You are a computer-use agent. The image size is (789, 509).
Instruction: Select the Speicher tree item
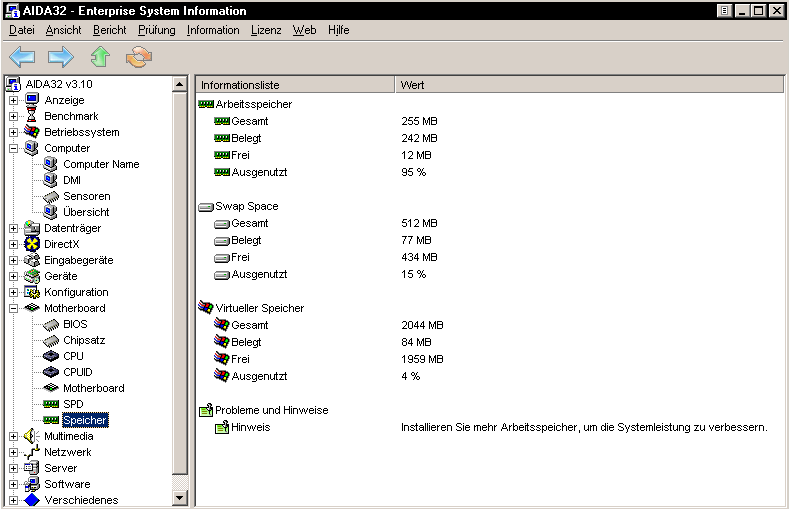(x=85, y=420)
